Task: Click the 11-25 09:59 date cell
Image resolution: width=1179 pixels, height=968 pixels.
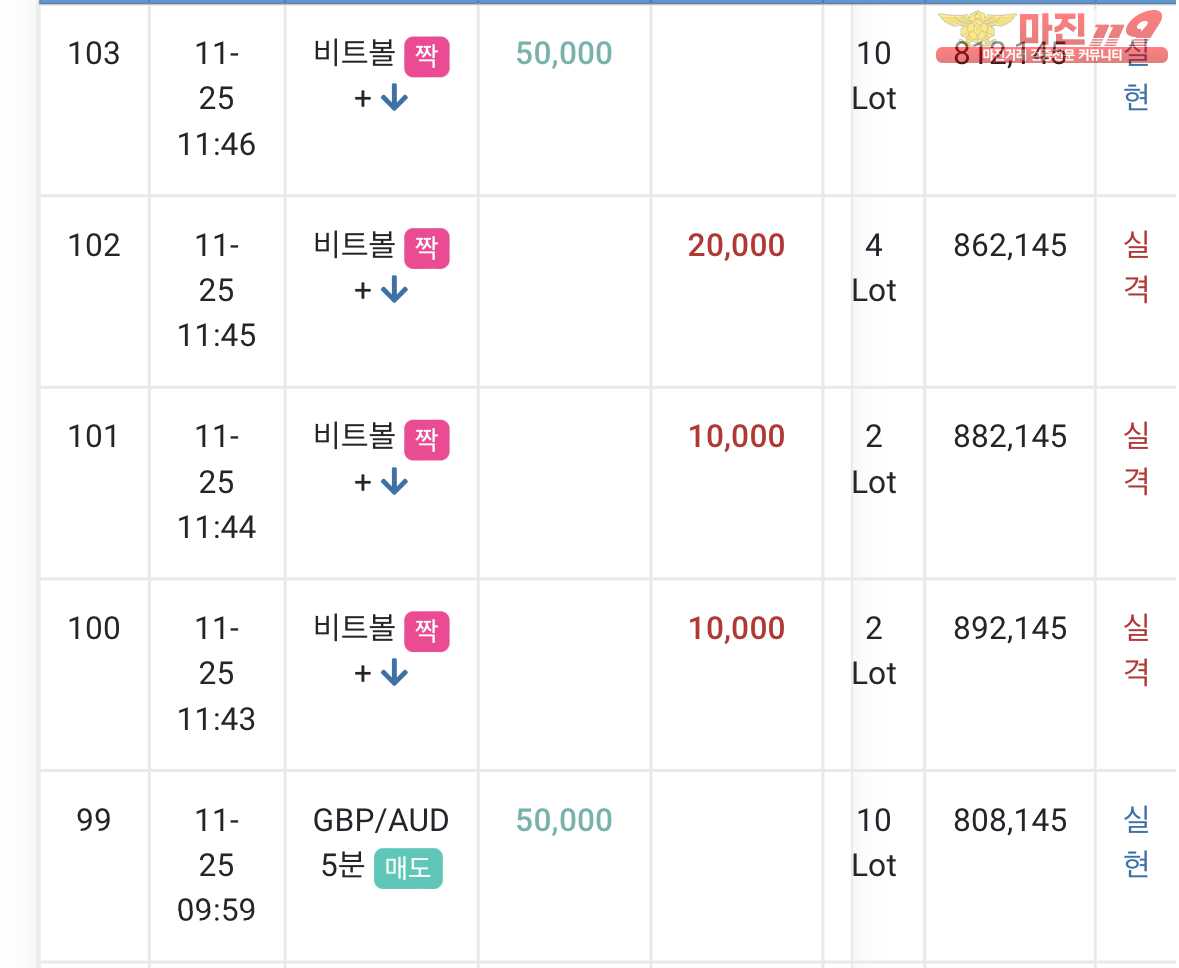Action: pyautogui.click(x=217, y=865)
